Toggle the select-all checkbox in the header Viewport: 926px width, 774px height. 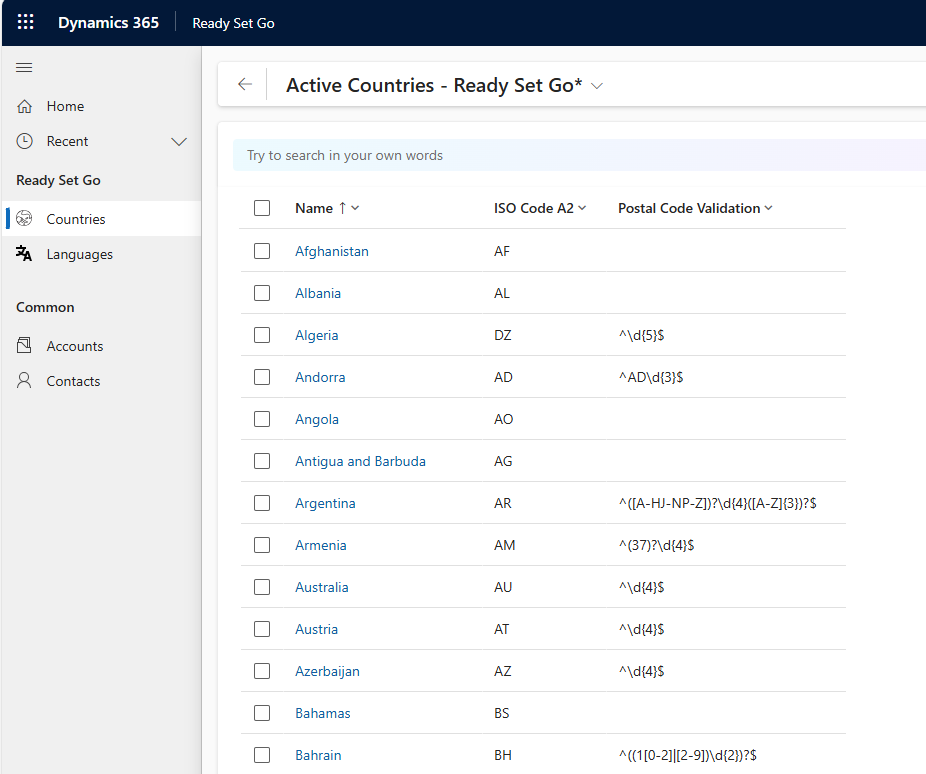tap(262, 208)
